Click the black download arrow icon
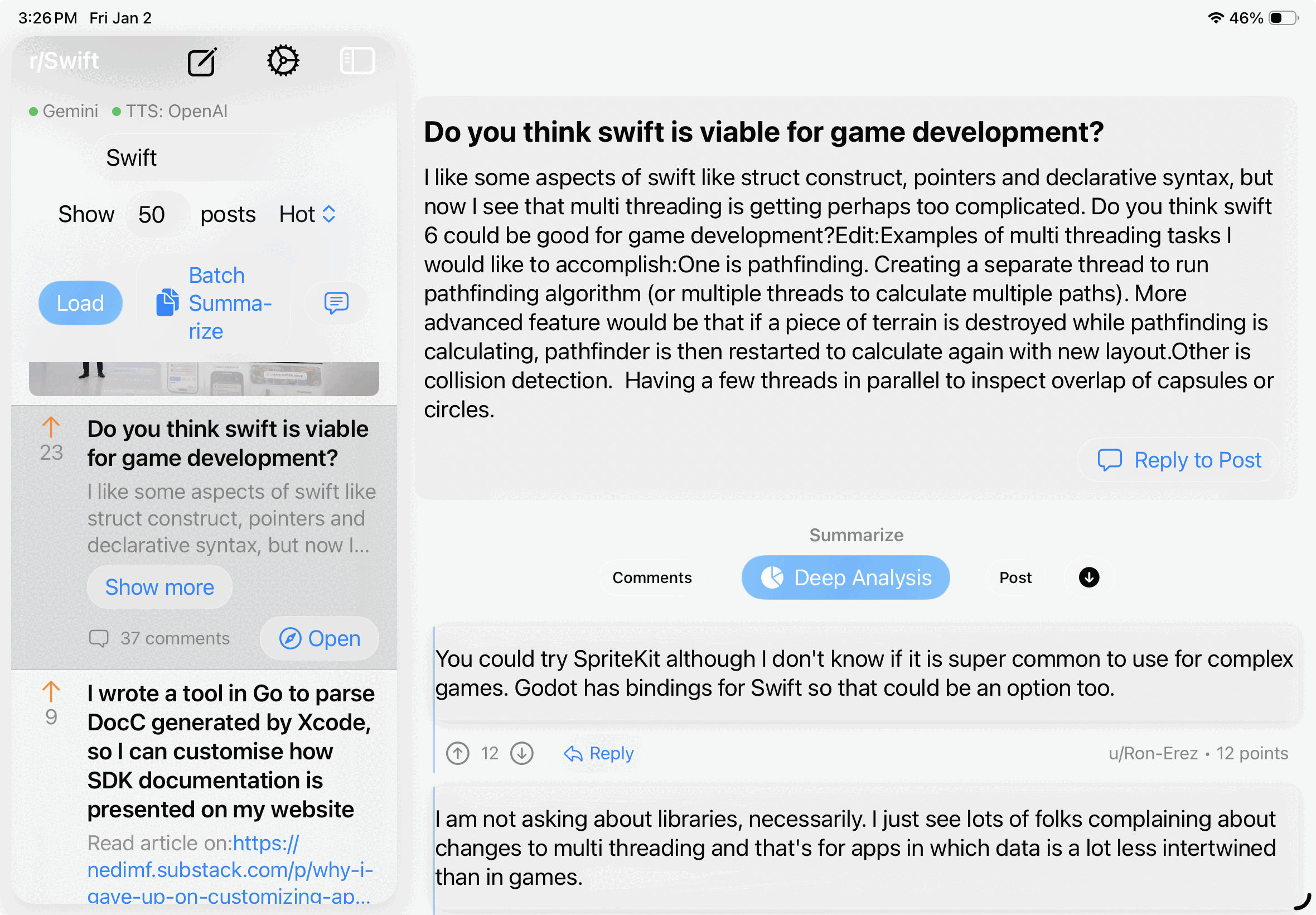The height and width of the screenshot is (915, 1316). [1088, 577]
